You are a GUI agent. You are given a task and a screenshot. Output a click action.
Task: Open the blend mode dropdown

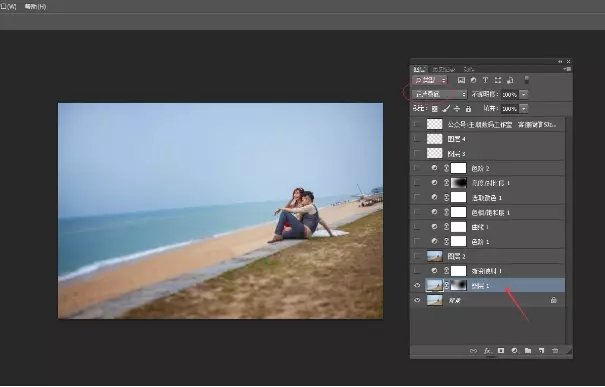pyautogui.click(x=439, y=94)
